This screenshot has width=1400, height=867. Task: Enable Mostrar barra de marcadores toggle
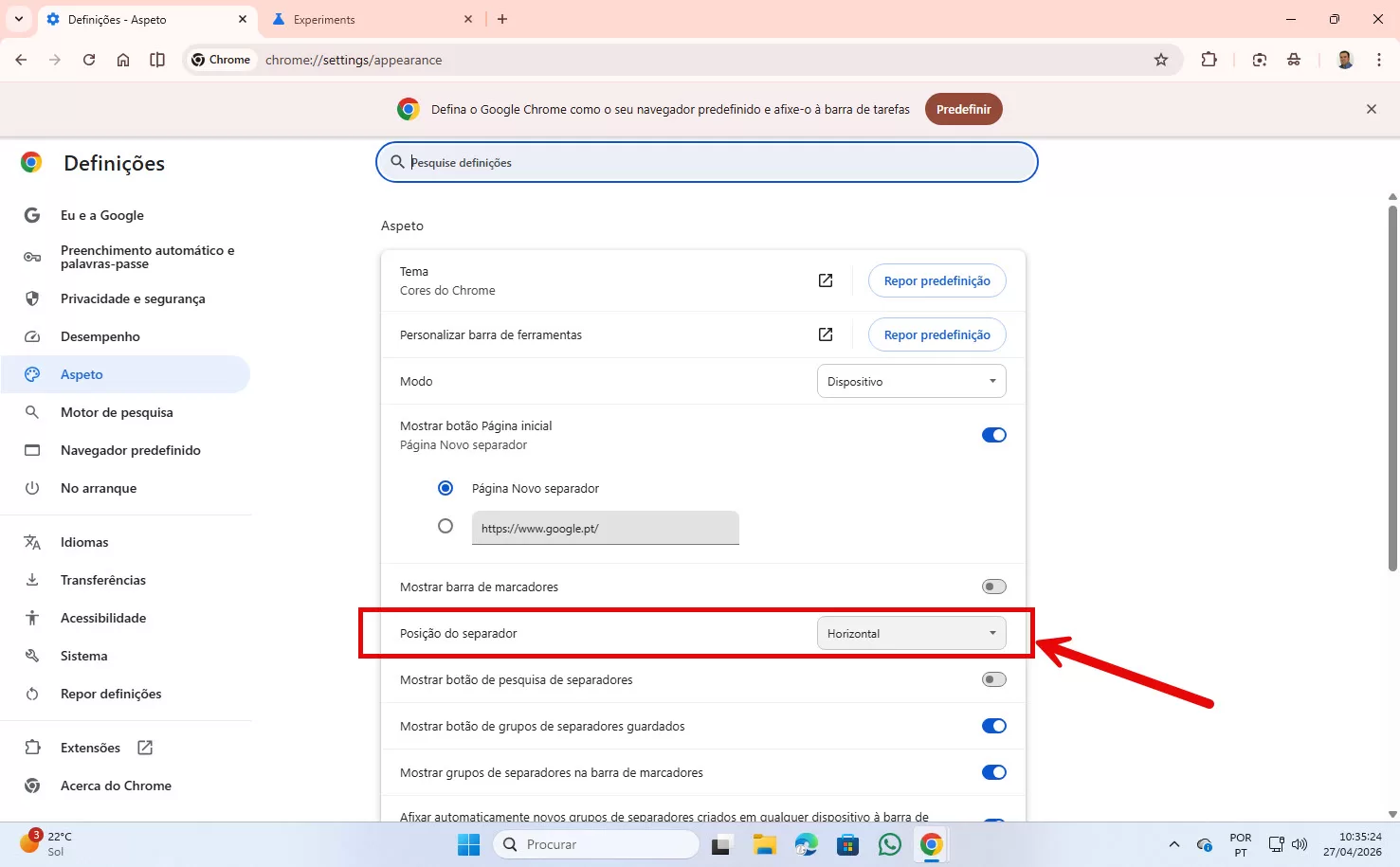tap(993, 587)
